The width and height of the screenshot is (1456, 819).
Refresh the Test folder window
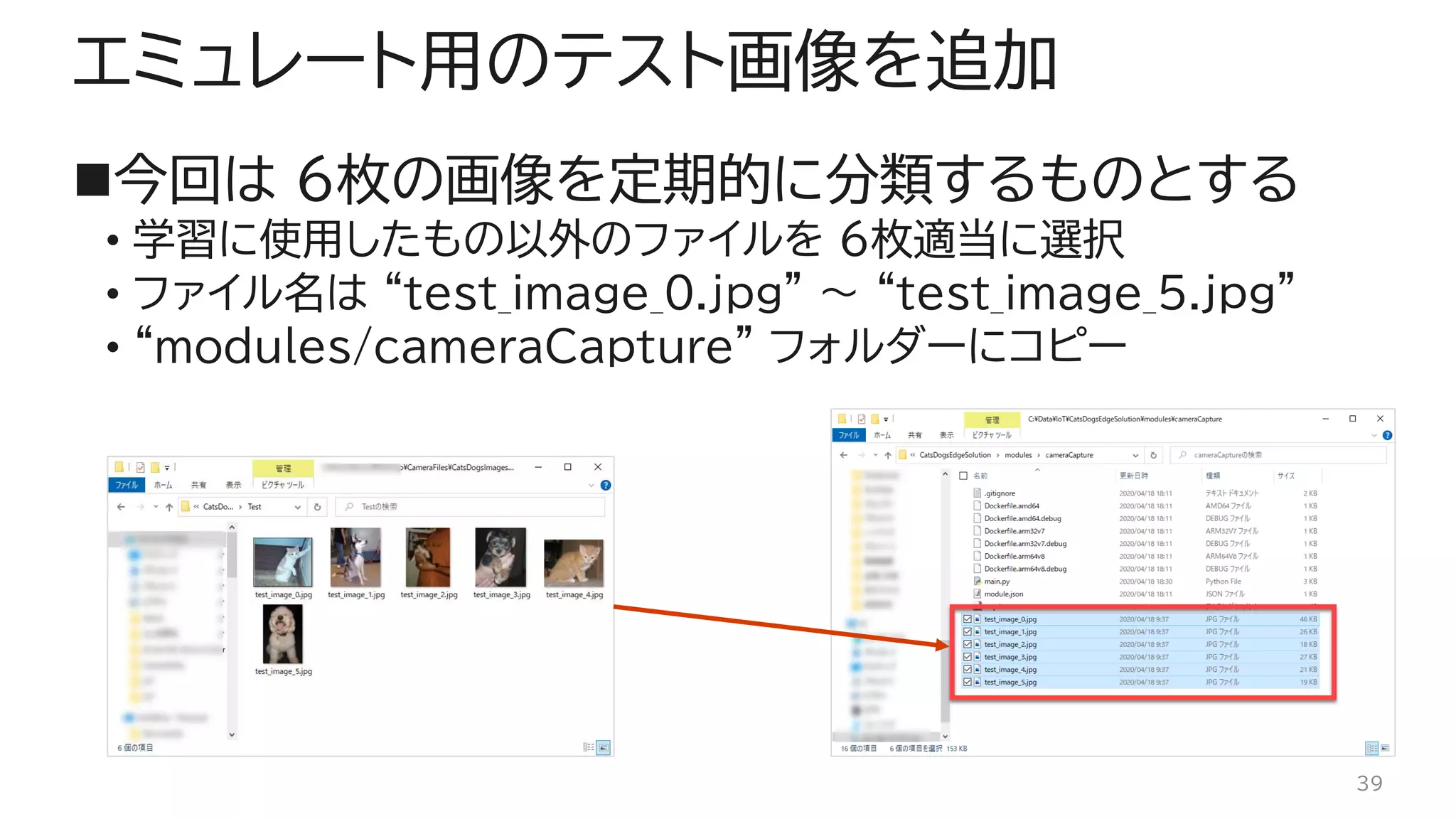point(318,507)
